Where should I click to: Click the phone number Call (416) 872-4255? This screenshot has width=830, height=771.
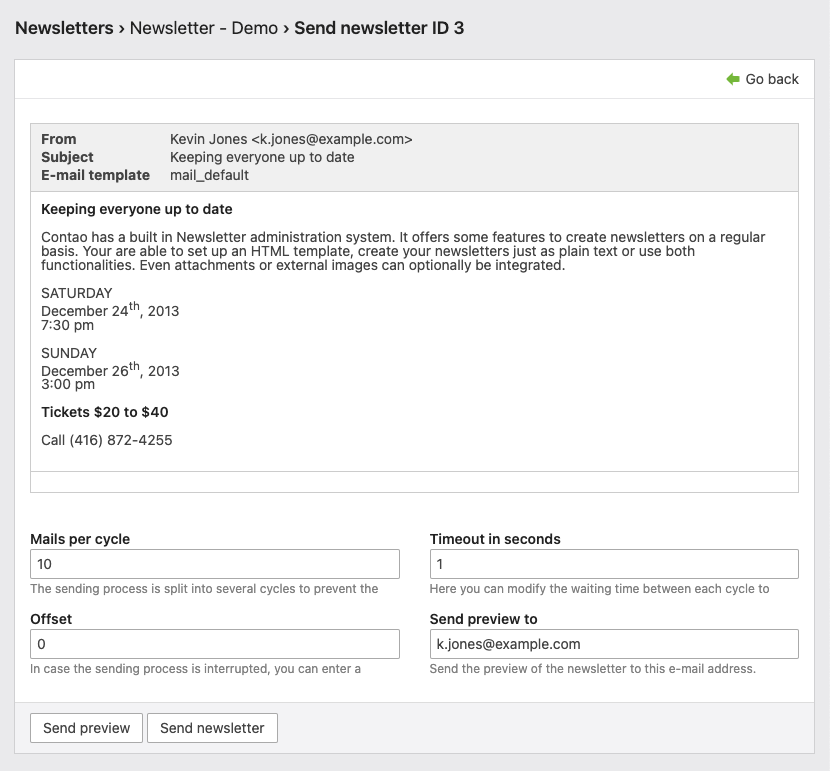click(x=107, y=440)
